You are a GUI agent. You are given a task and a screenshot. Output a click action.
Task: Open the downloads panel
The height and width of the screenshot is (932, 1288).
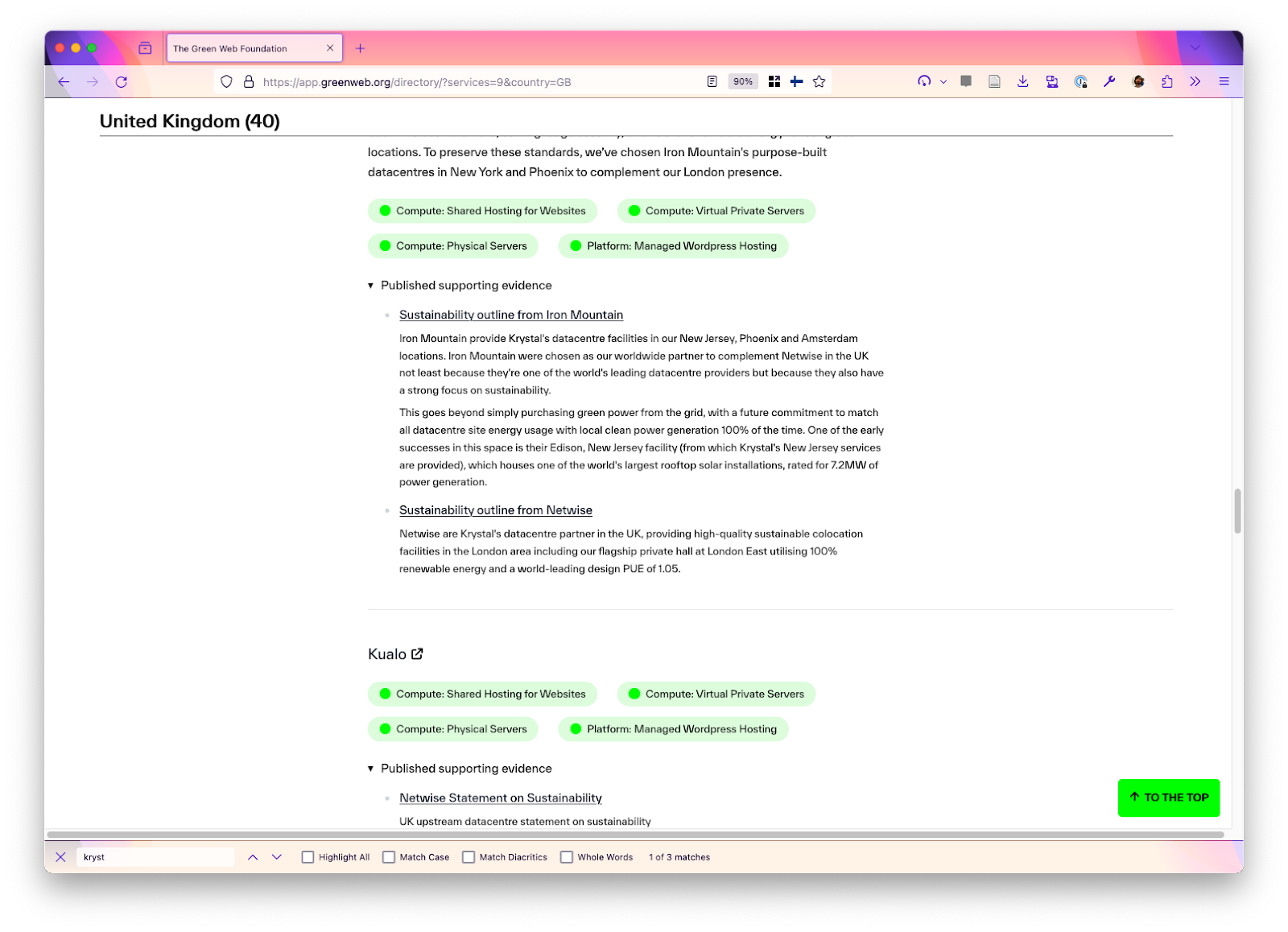(1023, 81)
